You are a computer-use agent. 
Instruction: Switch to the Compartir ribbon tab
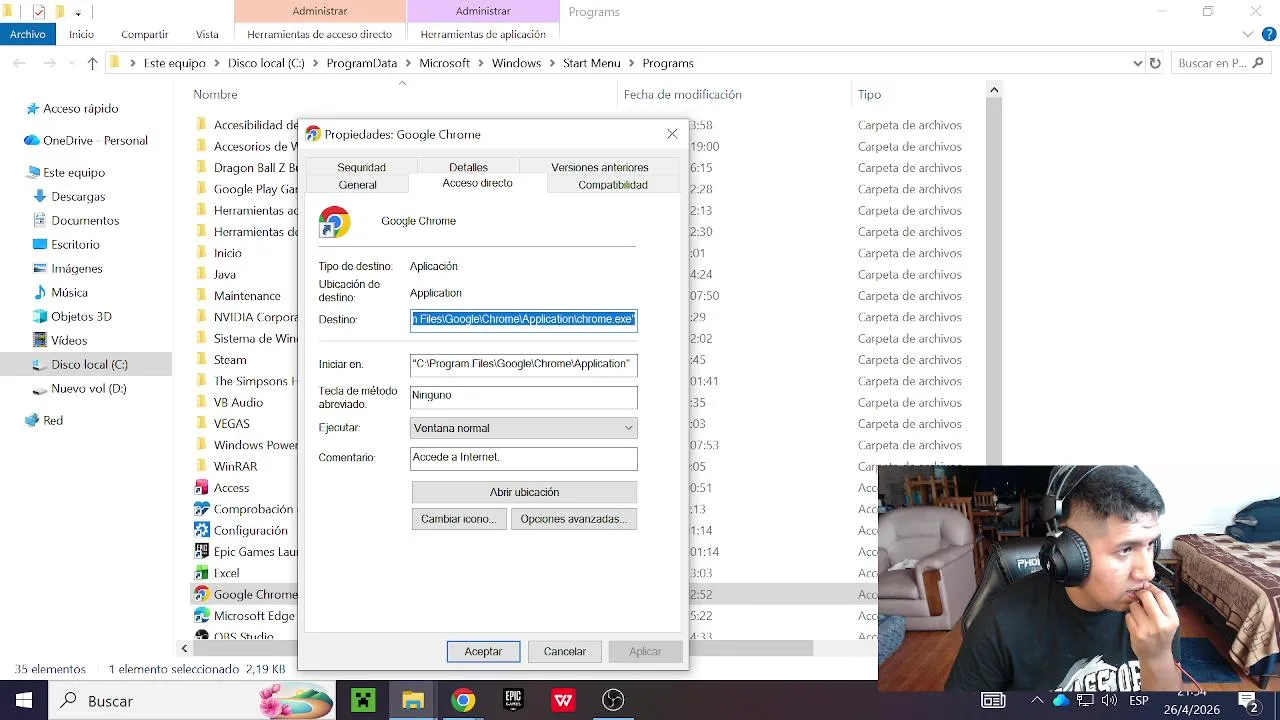(x=145, y=34)
